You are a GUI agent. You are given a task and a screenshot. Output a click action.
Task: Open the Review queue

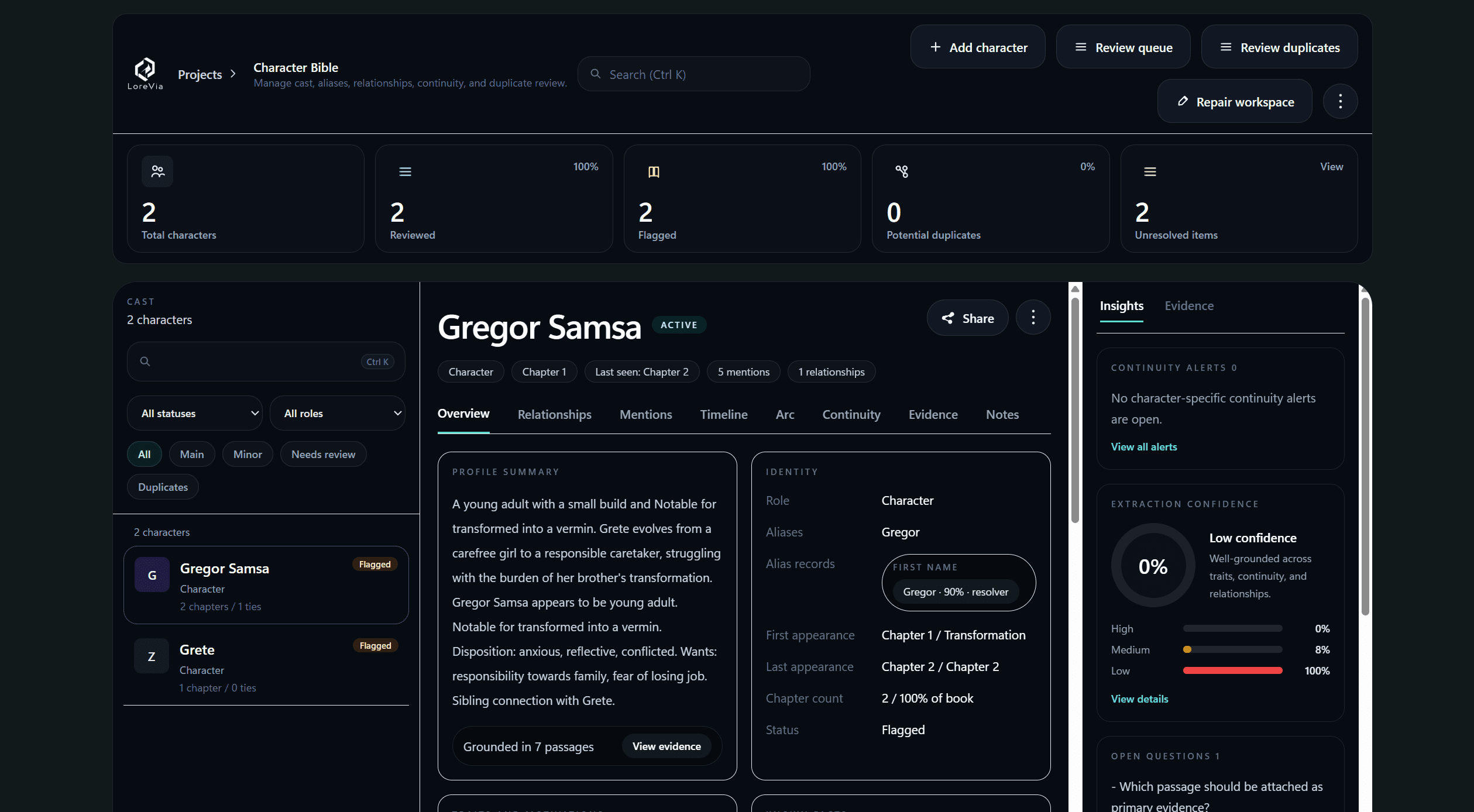1123,47
